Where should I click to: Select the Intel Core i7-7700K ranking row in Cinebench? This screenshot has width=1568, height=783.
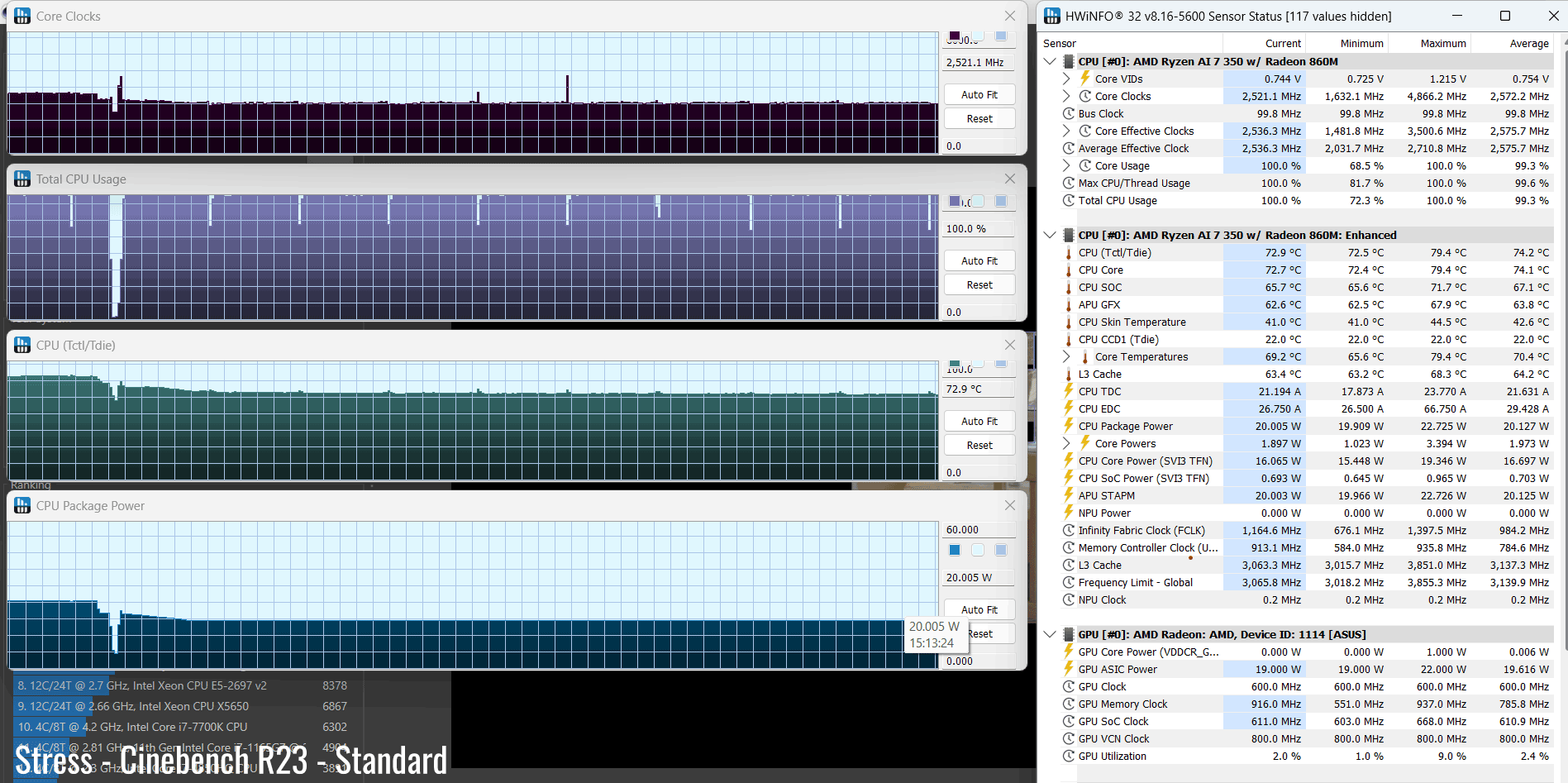coord(182,727)
